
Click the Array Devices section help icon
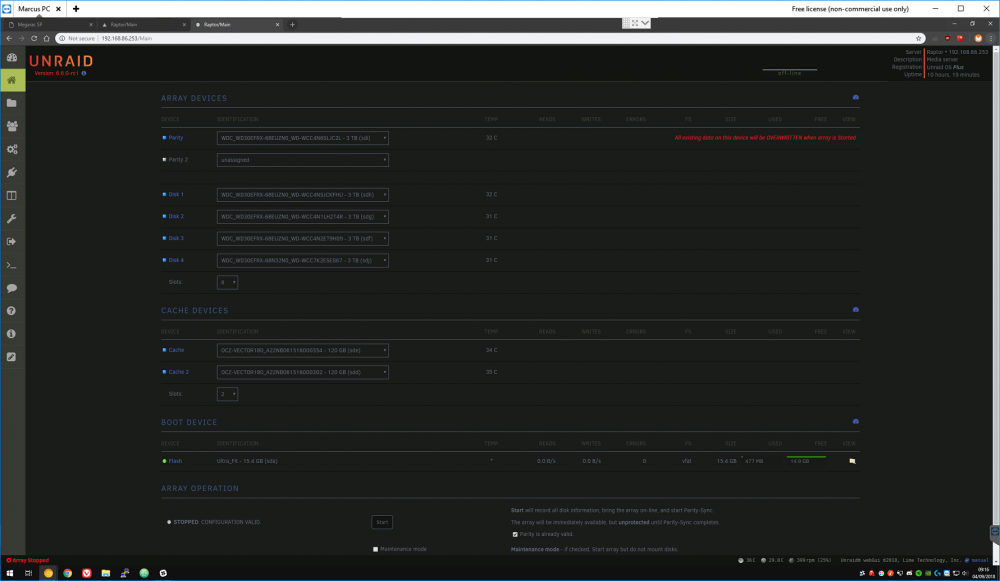856,98
